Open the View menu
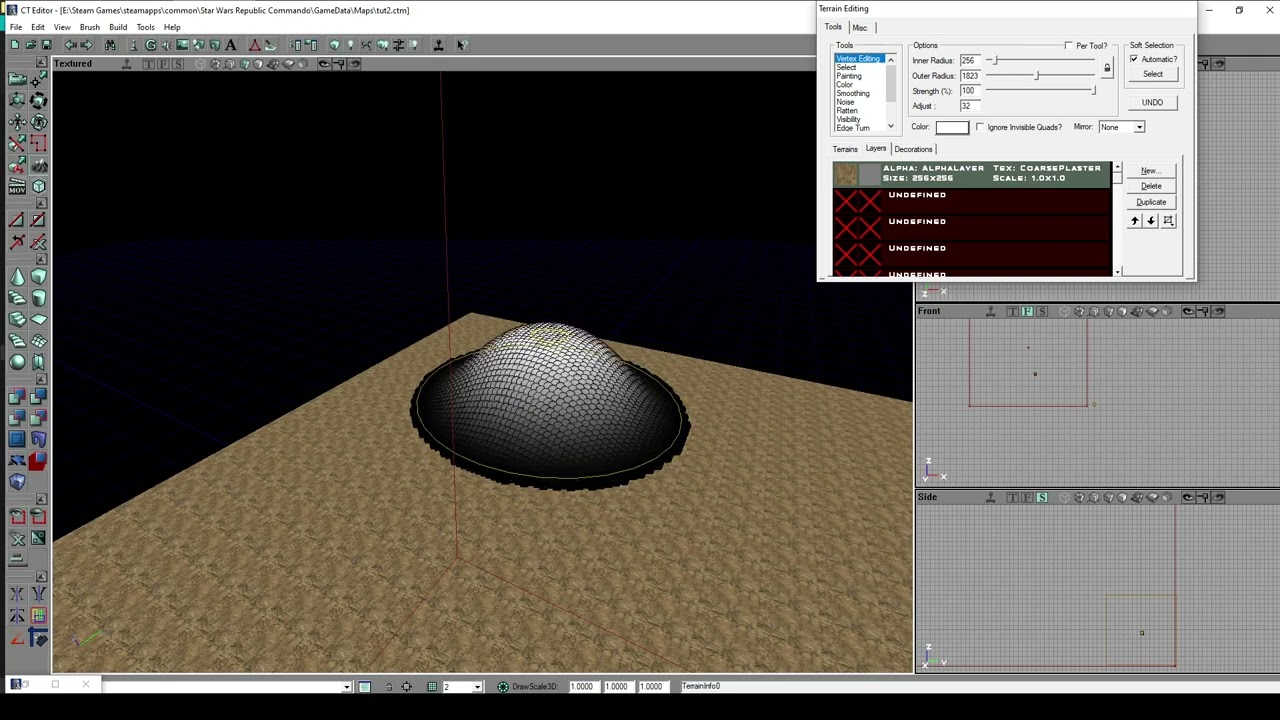 click(x=62, y=27)
